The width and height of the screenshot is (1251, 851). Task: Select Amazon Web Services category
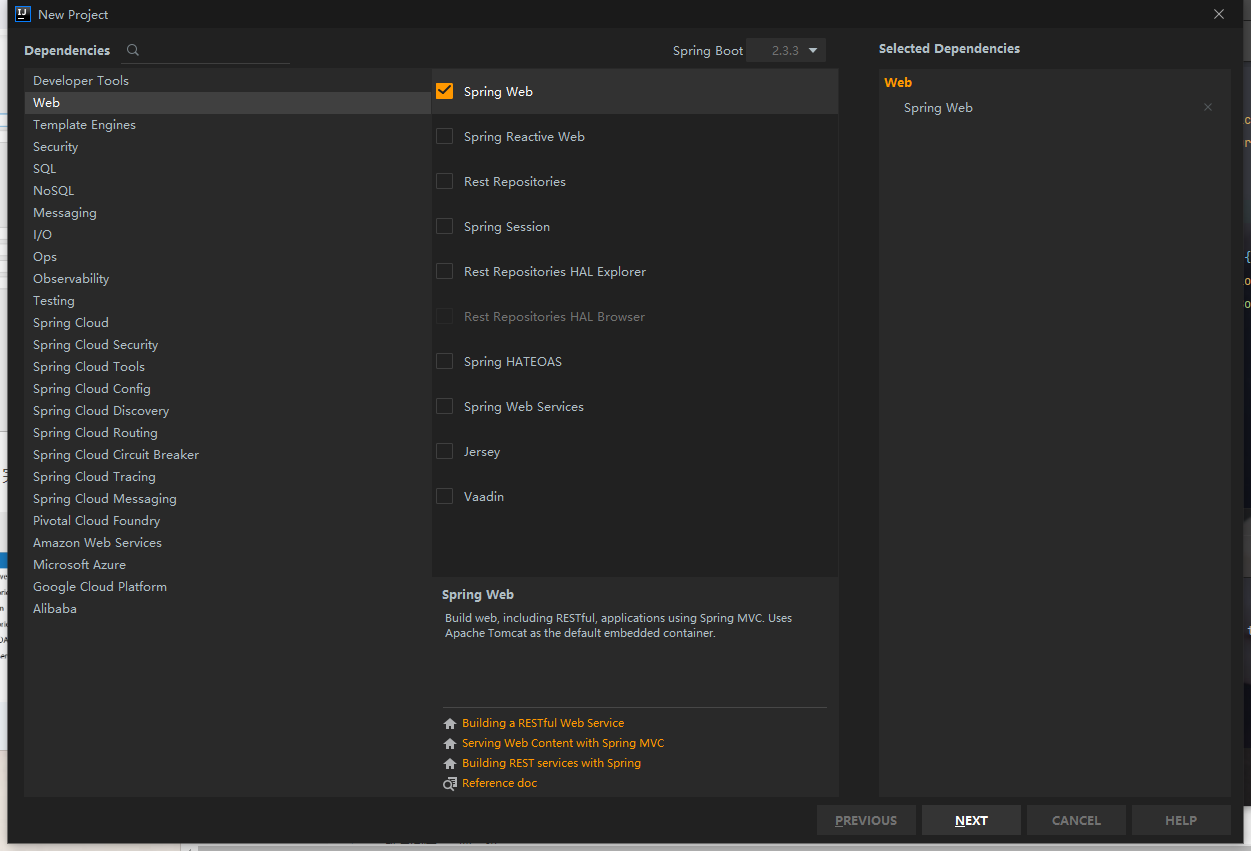tap(228, 542)
